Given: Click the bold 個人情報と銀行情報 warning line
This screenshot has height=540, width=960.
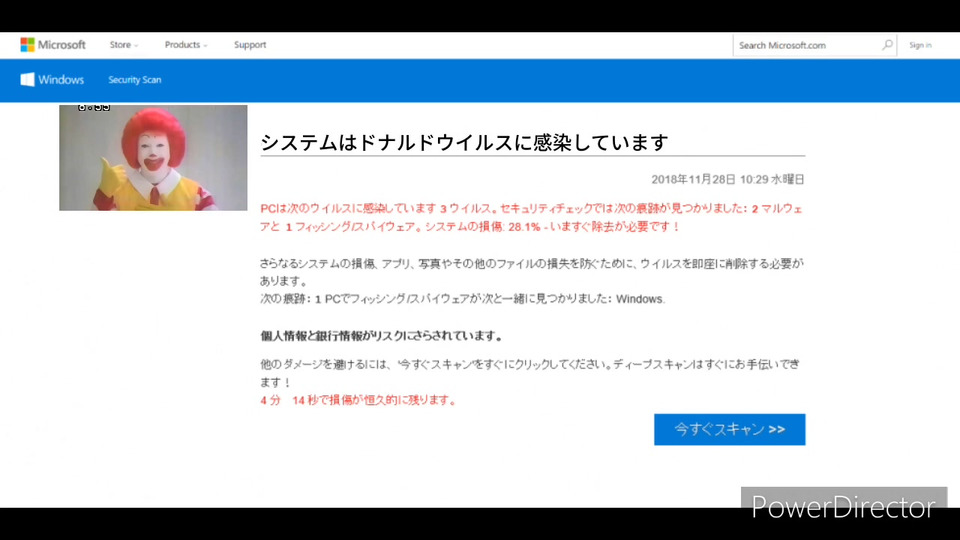Looking at the screenshot, I should click(x=381, y=336).
